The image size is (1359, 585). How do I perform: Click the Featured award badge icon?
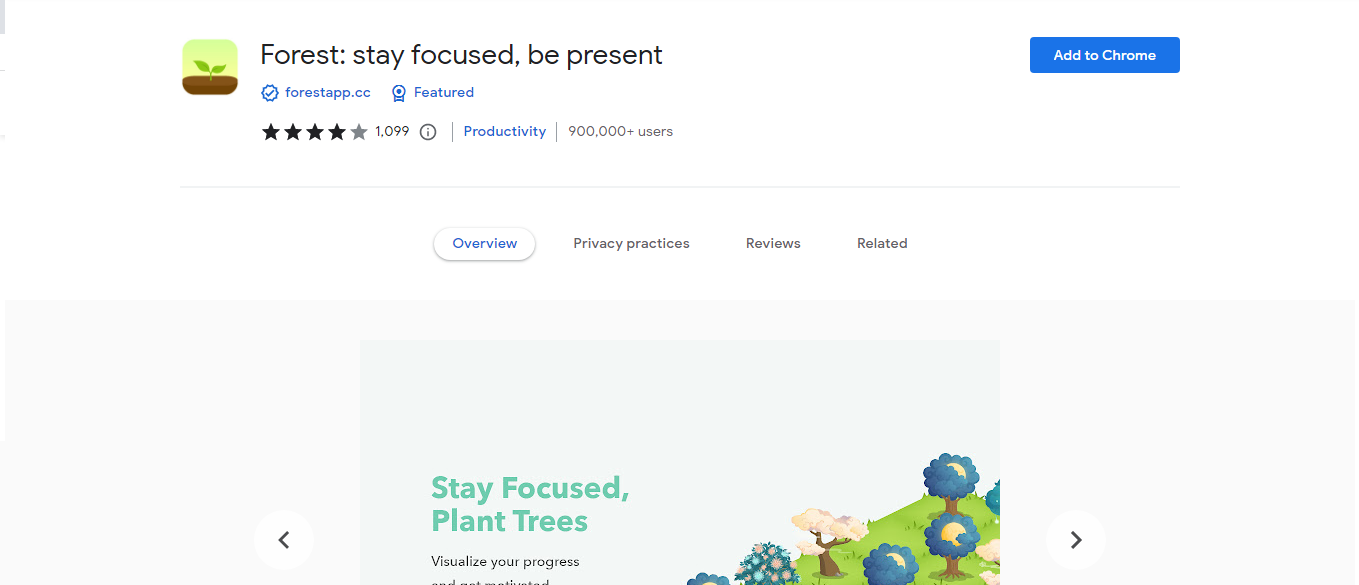click(x=399, y=92)
